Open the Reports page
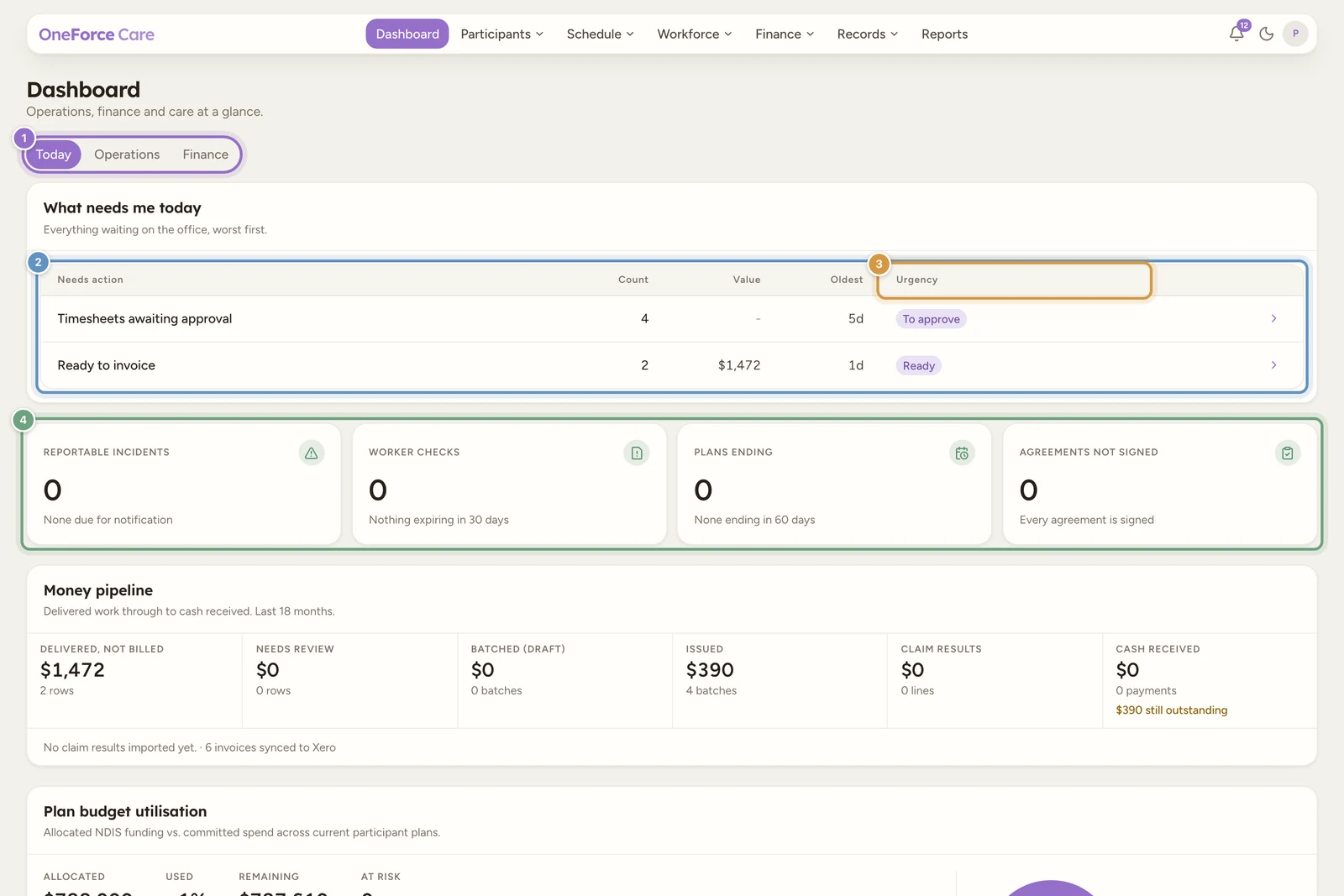The width and height of the screenshot is (1344, 896). pos(944,34)
